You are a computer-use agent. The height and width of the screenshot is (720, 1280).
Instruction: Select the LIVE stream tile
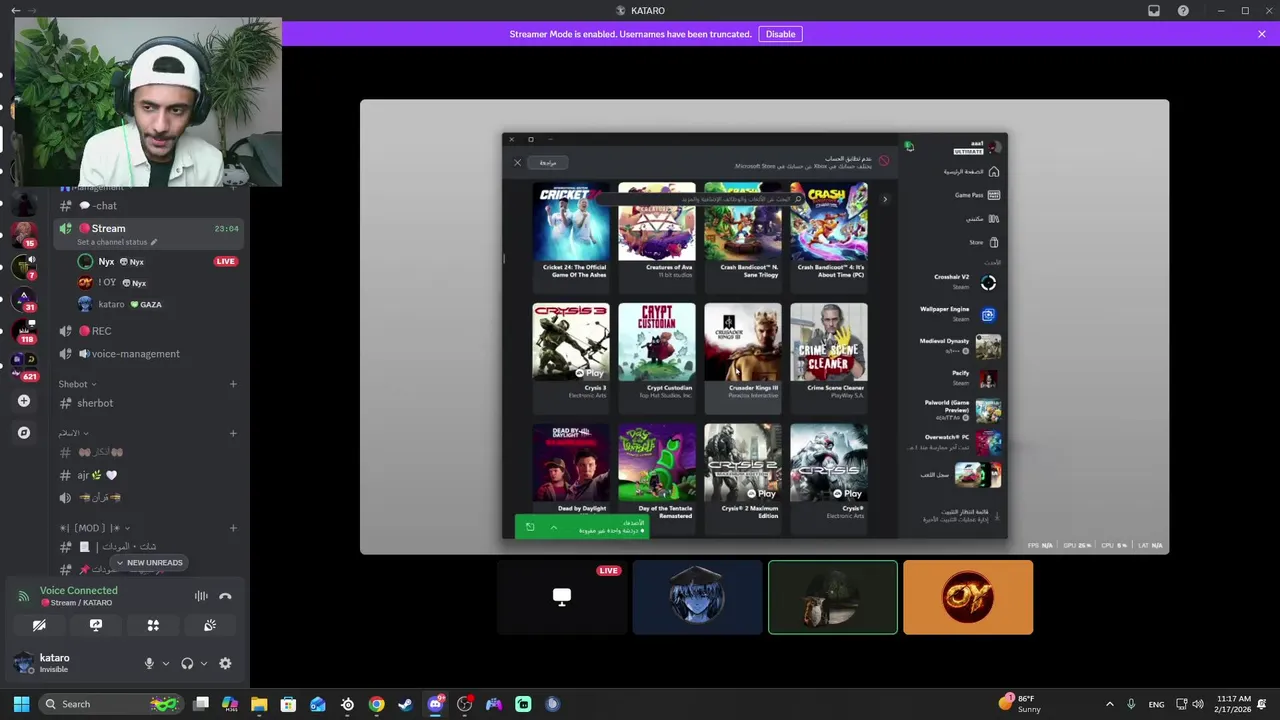click(562, 597)
